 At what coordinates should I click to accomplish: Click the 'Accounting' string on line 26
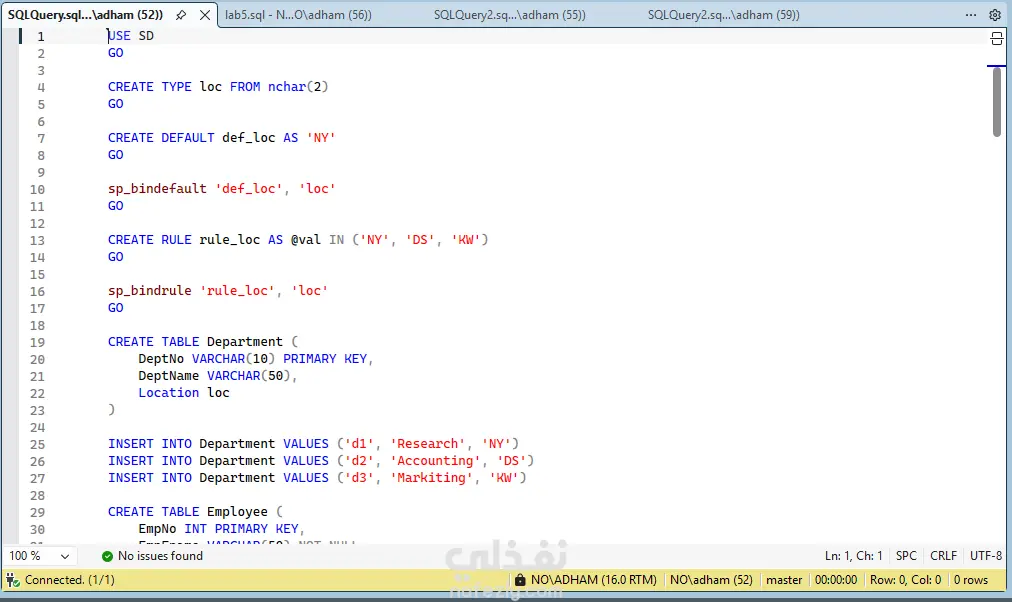point(435,461)
